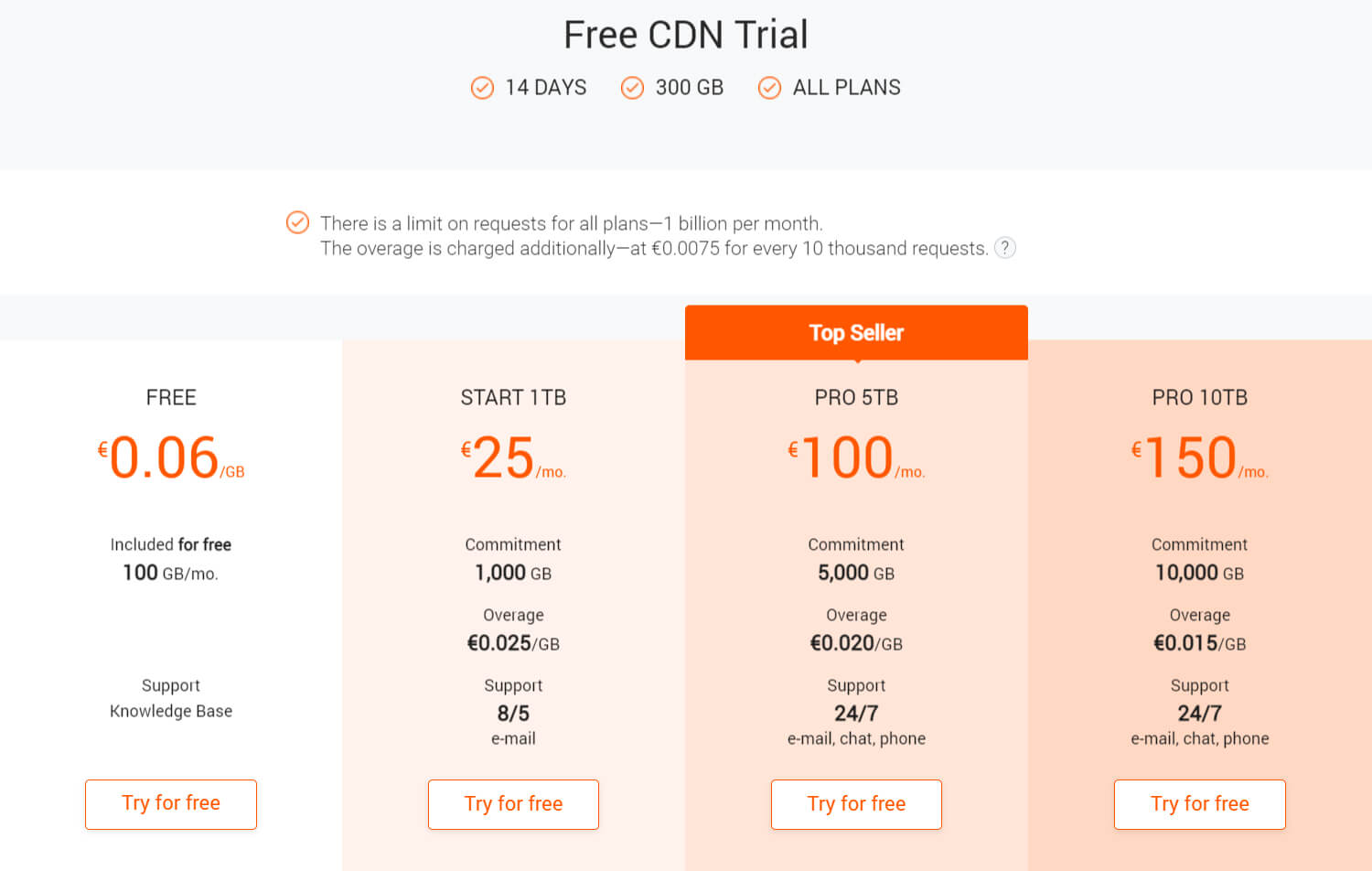Screen dimensions: 1372x871
Task: Click the checkmark icon beside 14 DAYS
Action: point(482,88)
